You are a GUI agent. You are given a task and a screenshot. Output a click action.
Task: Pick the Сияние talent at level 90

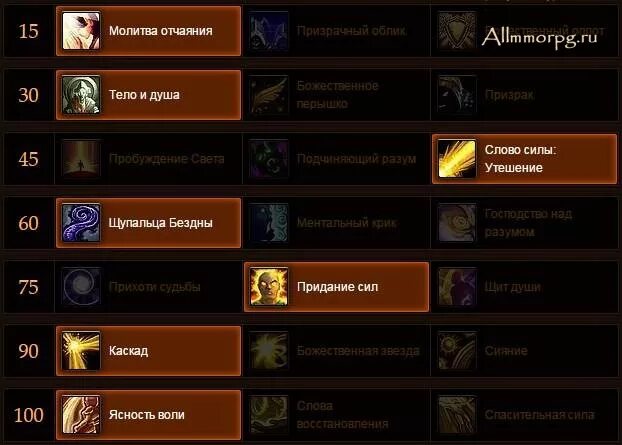click(x=524, y=351)
